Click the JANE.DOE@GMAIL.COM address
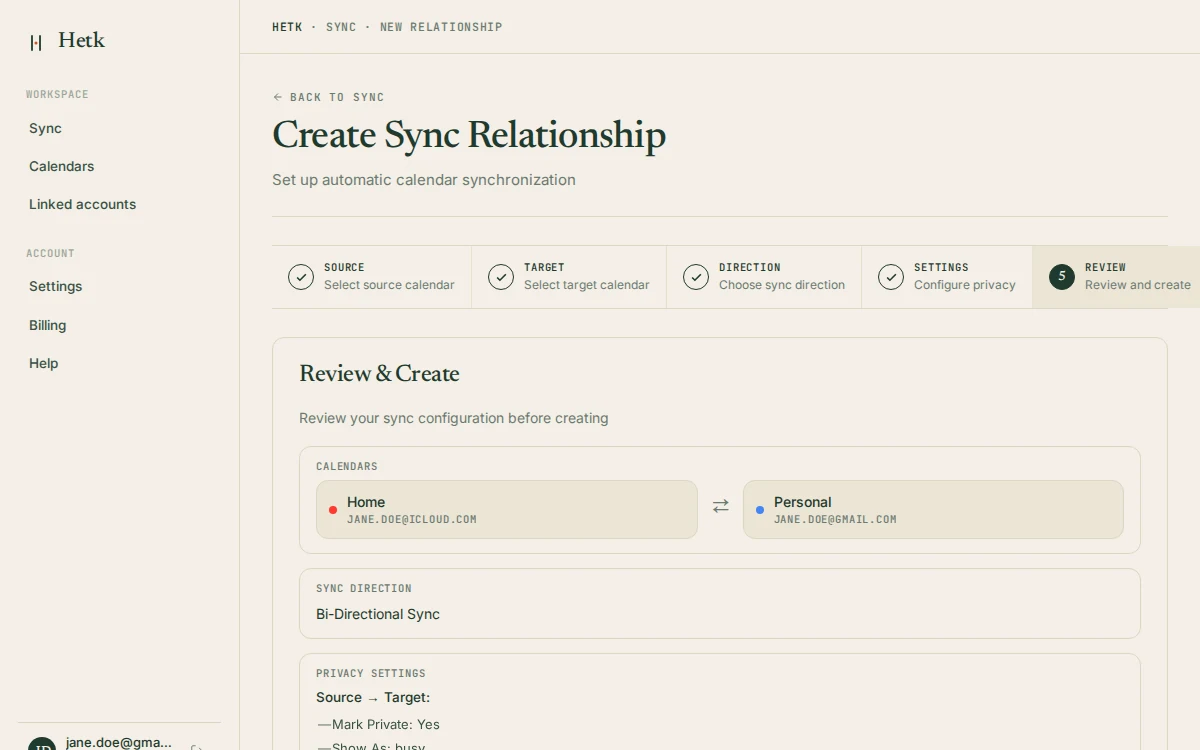Image resolution: width=1200 pixels, height=750 pixels. tap(835, 520)
